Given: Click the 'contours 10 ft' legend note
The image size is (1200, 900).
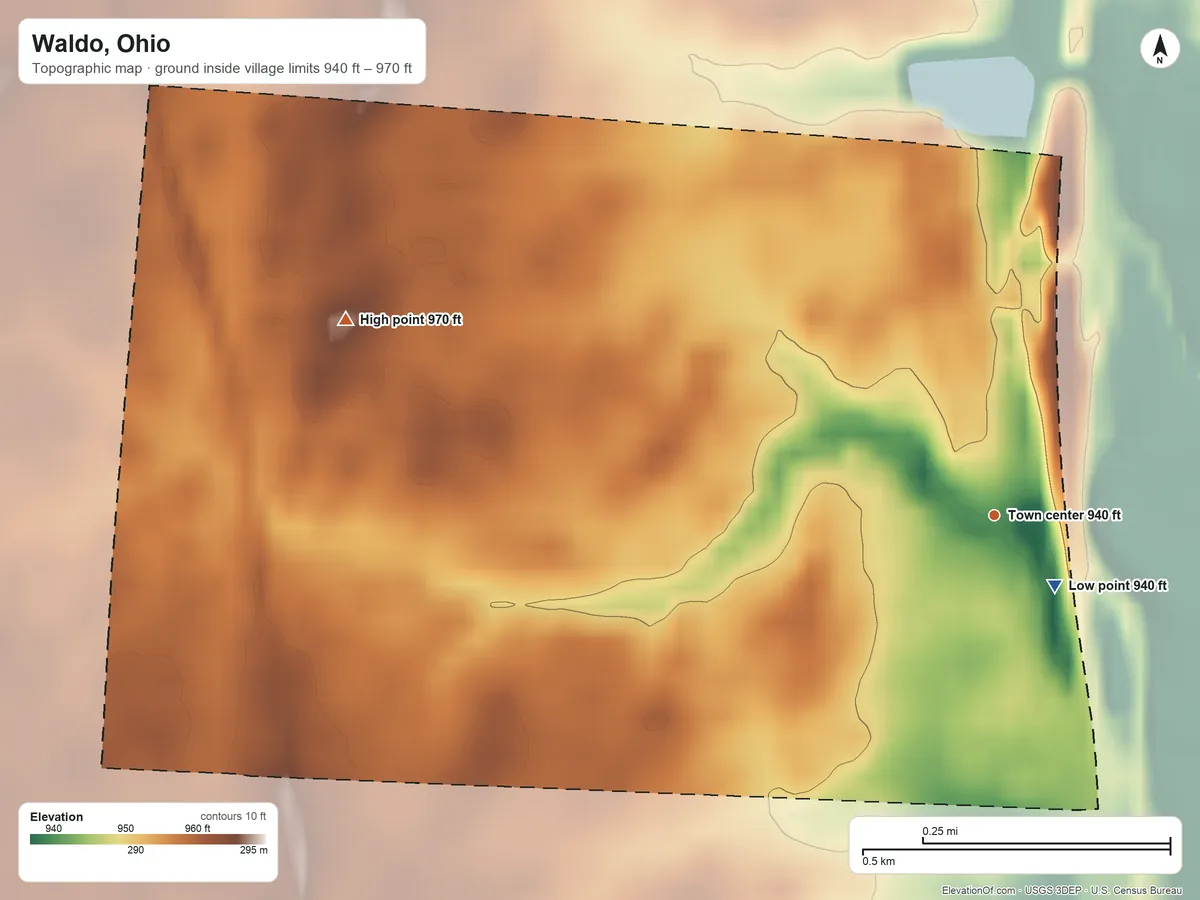Looking at the screenshot, I should pyautogui.click(x=233, y=816).
